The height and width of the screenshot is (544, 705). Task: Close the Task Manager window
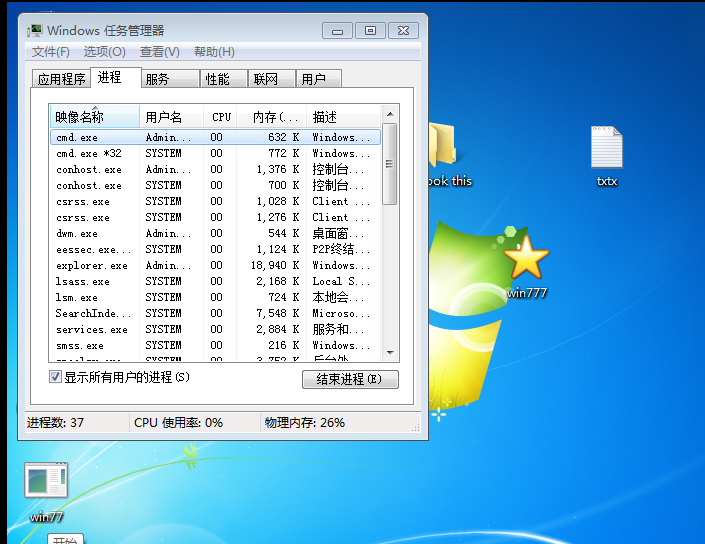click(x=403, y=31)
